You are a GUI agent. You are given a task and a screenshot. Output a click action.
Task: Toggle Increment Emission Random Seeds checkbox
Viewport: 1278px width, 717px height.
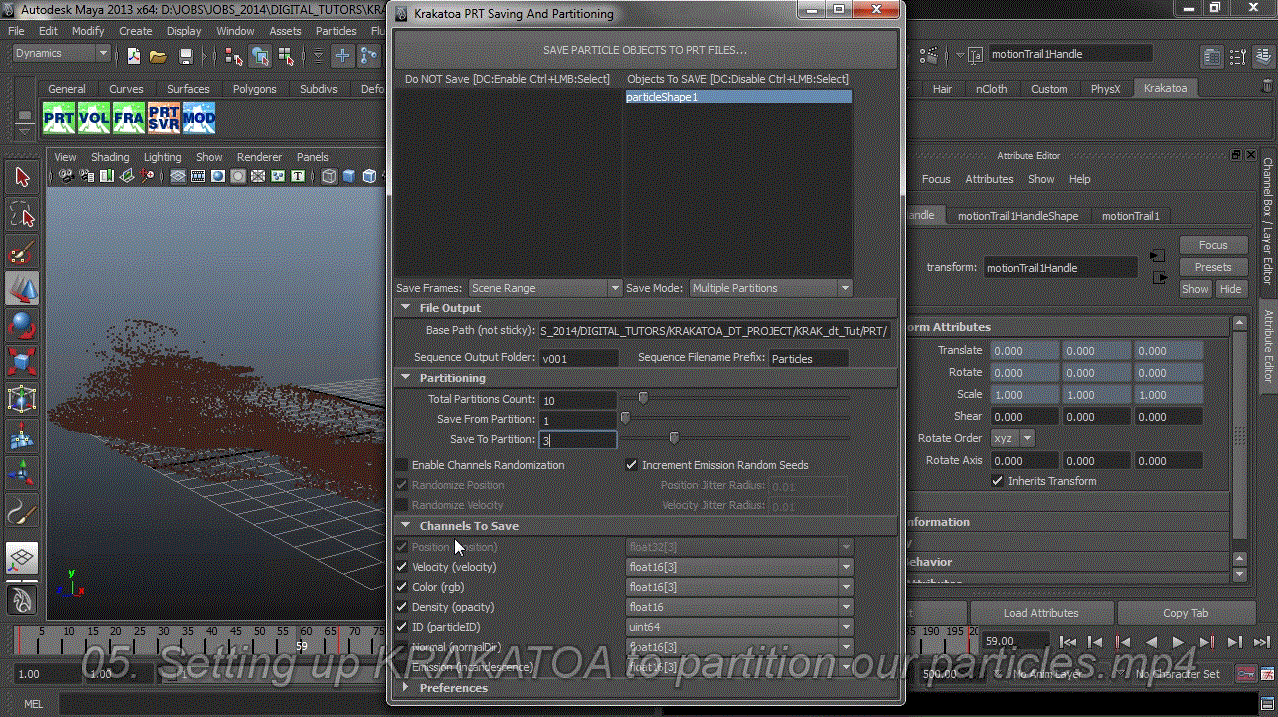tap(631, 465)
